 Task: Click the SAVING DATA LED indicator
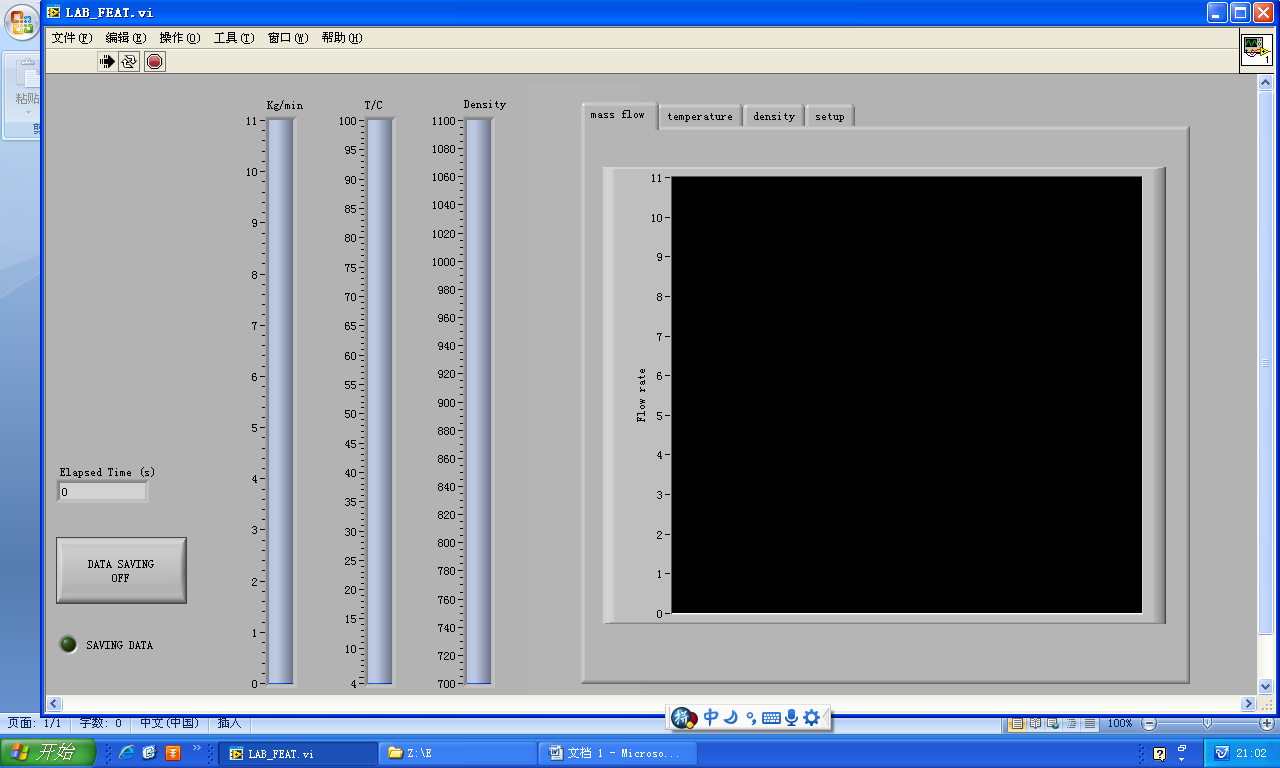tap(68, 645)
